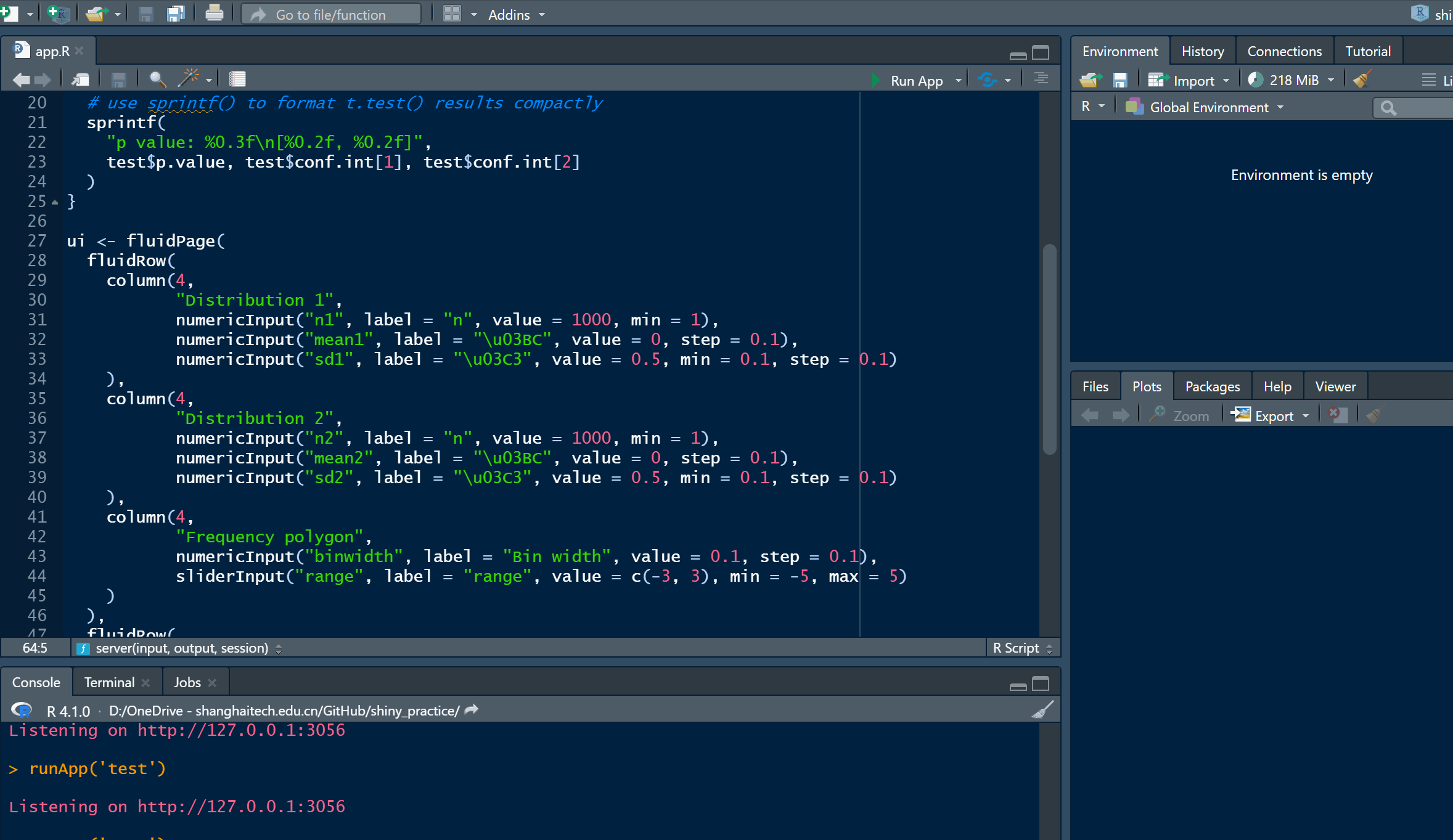Click the Export plot button
Screen dimensions: 1453x840
(x=1270, y=416)
